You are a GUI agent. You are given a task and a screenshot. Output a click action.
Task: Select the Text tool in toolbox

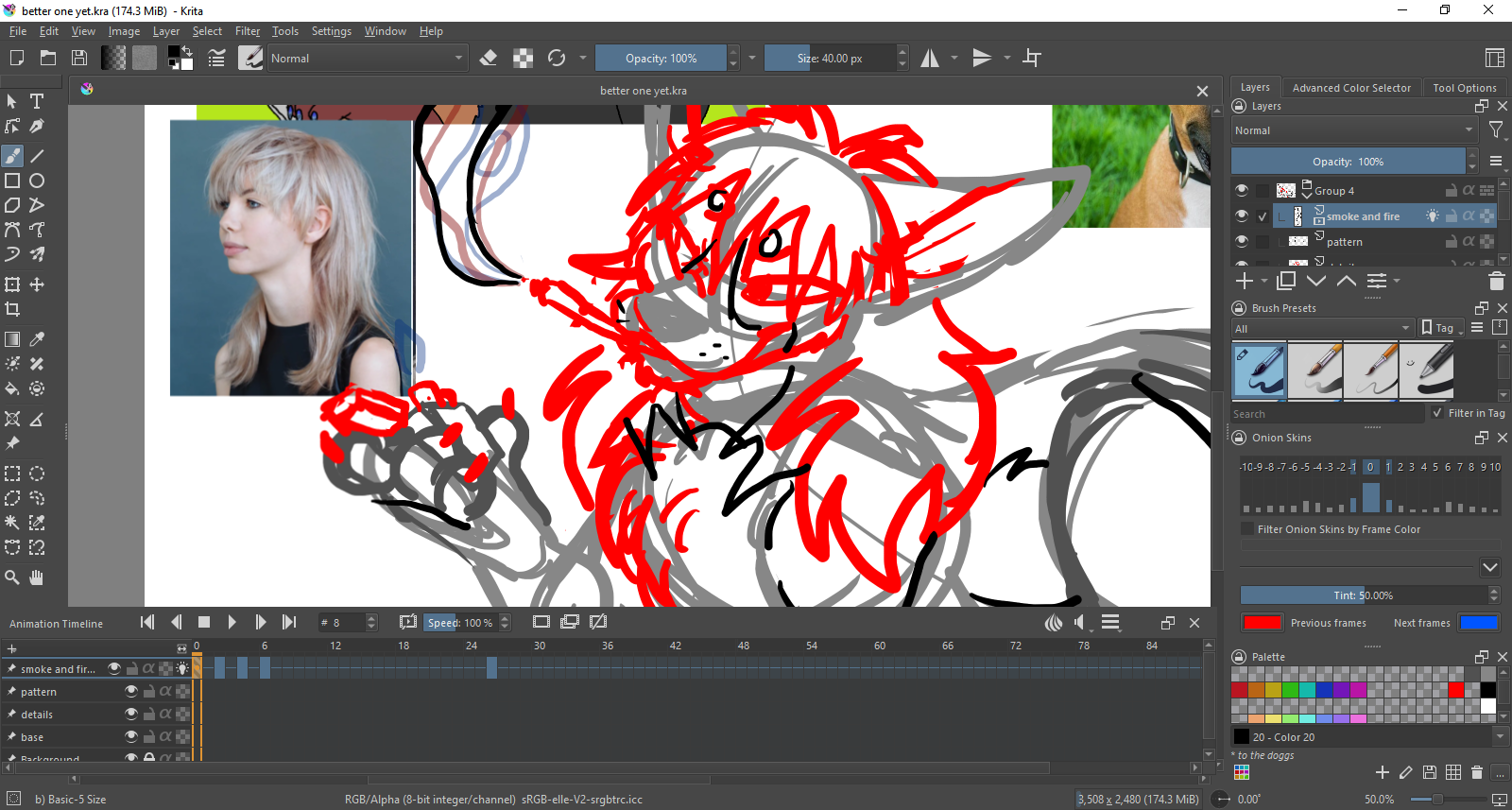(37, 101)
